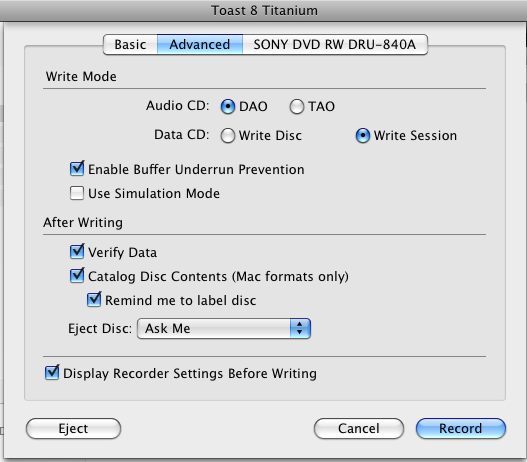Viewport: 527px width, 462px height.
Task: Click the Eject button
Action: (x=73, y=428)
